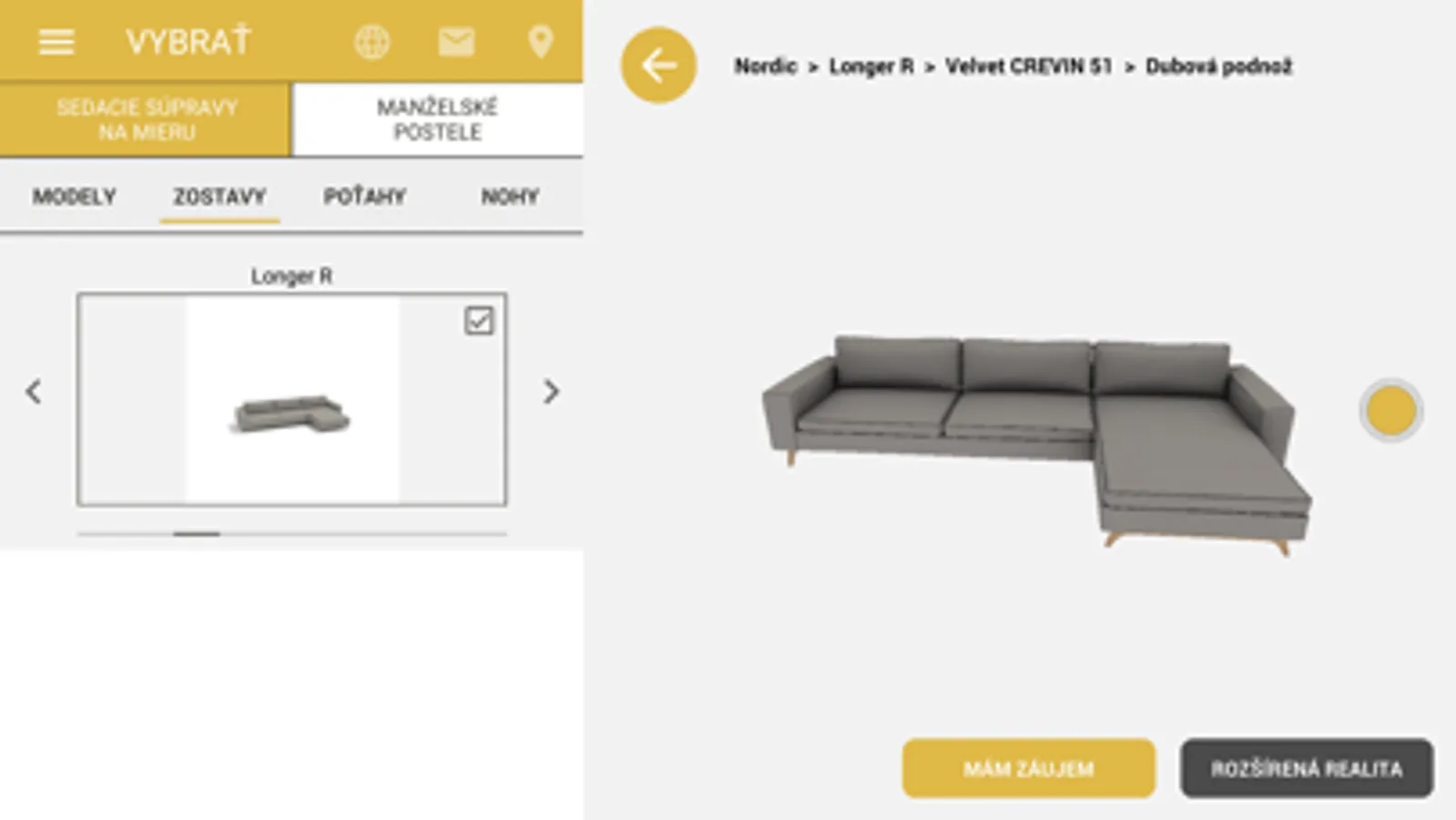Go back with the yellow arrow button
The image size is (1456, 820).
point(658,66)
